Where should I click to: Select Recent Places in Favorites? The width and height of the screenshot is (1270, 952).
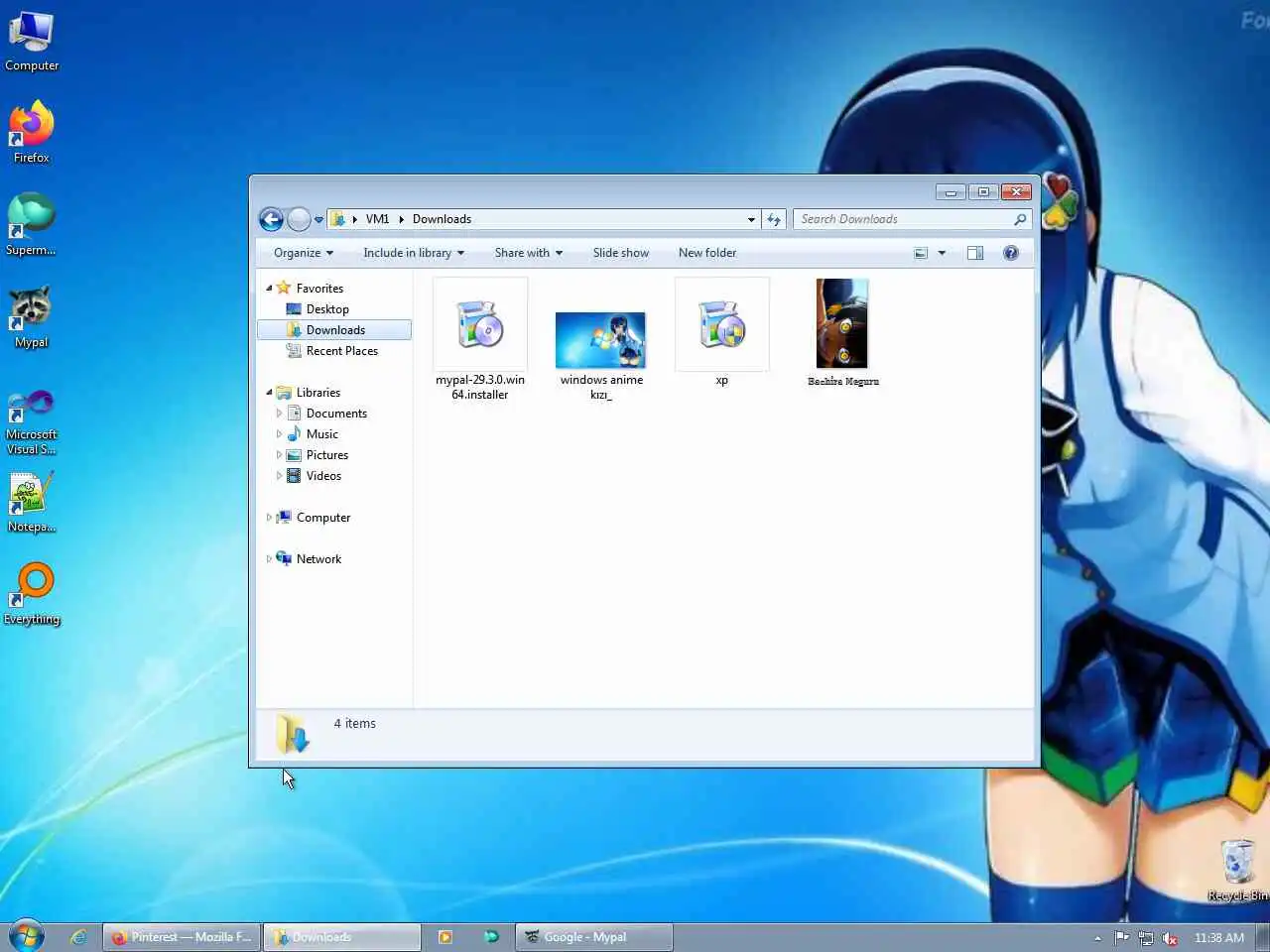[342, 351]
